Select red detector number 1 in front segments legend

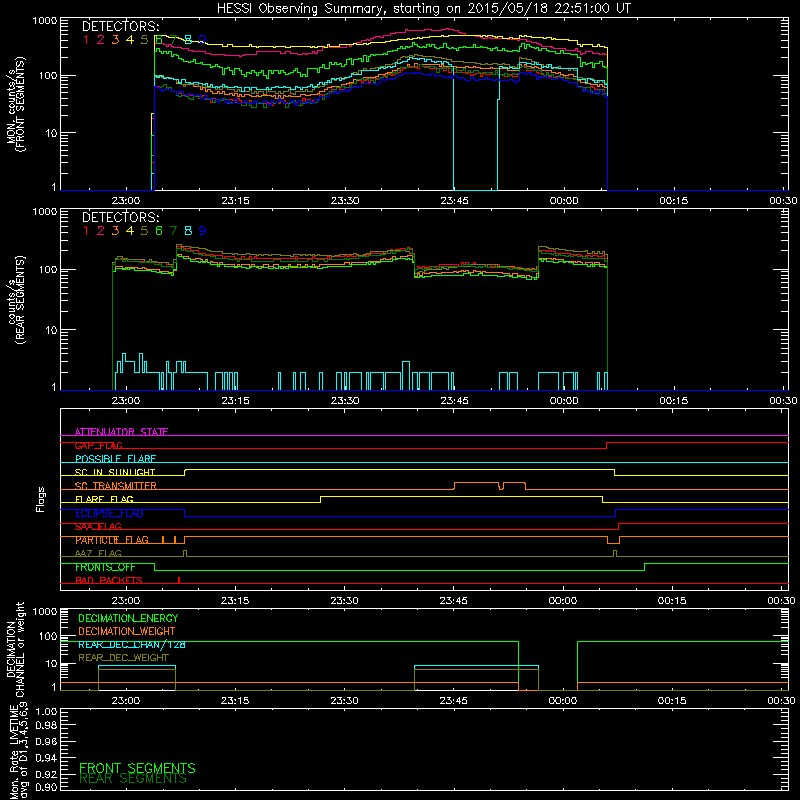tap(86, 40)
